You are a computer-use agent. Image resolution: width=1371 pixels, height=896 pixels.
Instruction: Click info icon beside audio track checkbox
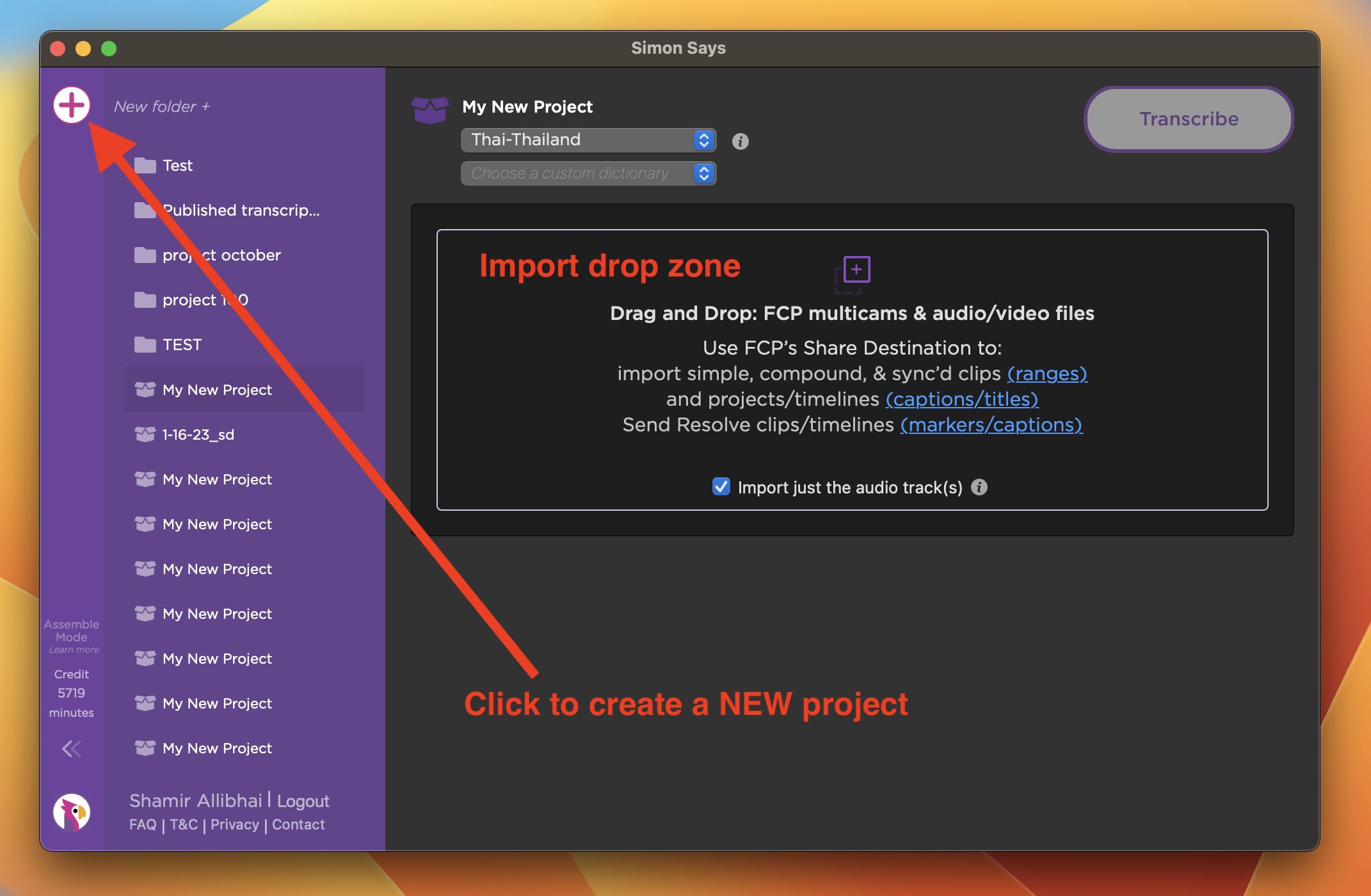pos(979,487)
